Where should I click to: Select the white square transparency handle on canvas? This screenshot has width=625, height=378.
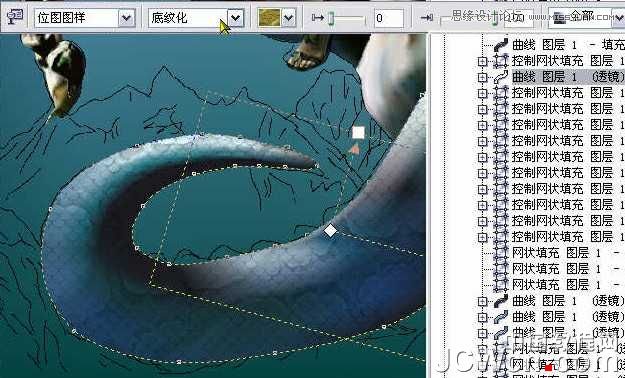(358, 133)
